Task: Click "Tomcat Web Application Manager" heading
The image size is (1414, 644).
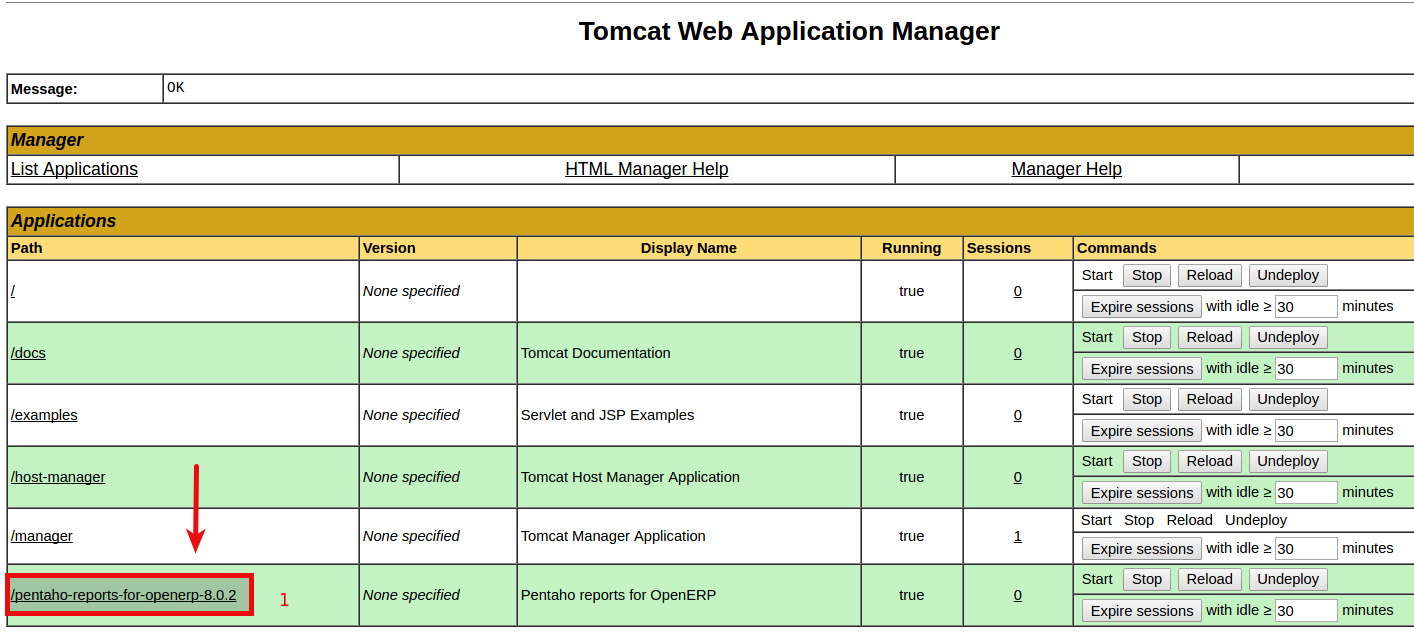Action: coord(789,31)
